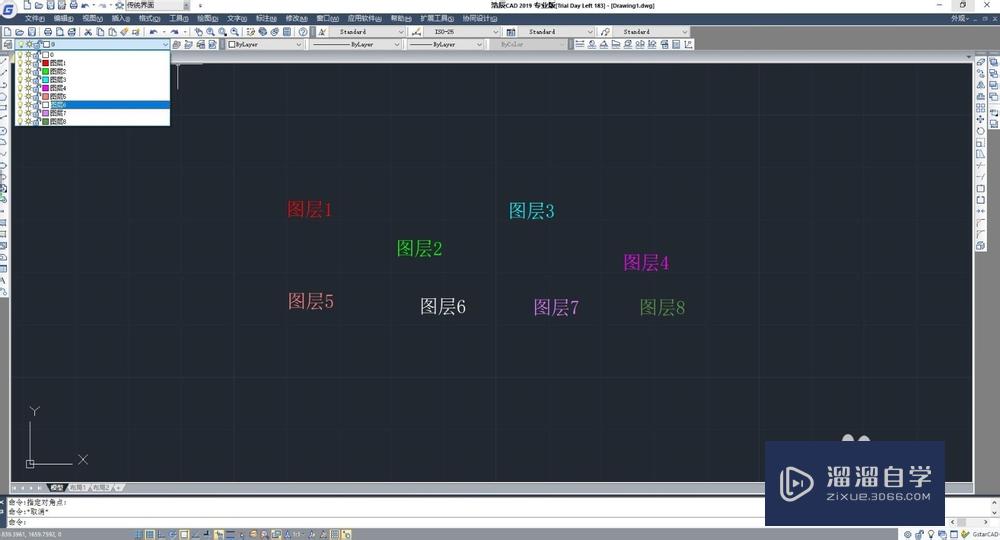
Task: Click the Array tool in Modify toolbar
Action: tap(981, 108)
